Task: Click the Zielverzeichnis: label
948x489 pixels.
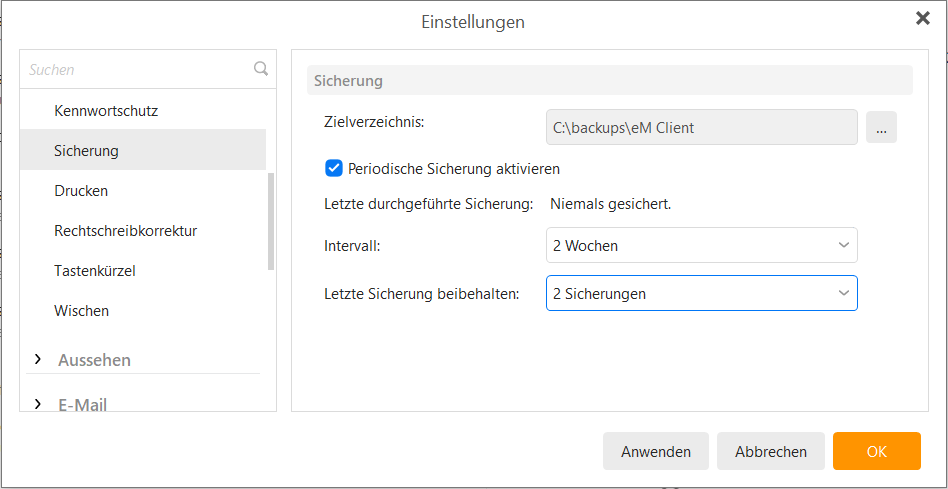Action: (375, 121)
